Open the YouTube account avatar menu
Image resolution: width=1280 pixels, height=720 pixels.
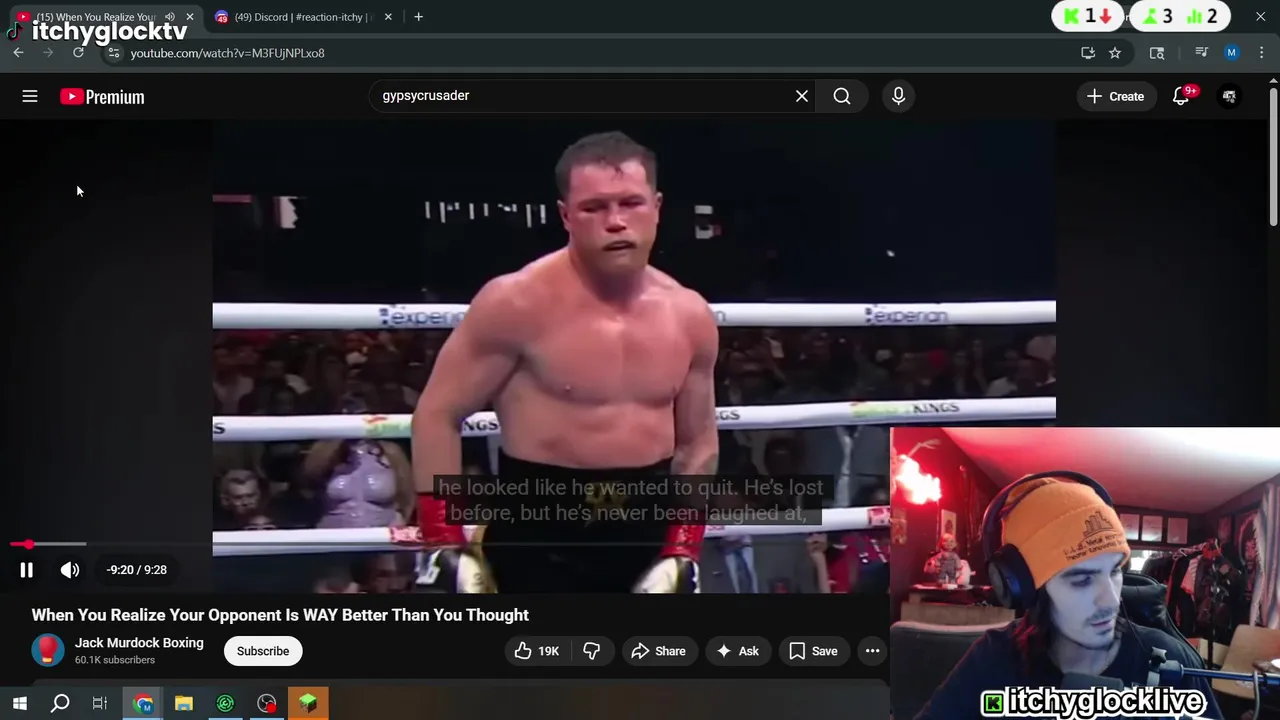click(x=1229, y=96)
